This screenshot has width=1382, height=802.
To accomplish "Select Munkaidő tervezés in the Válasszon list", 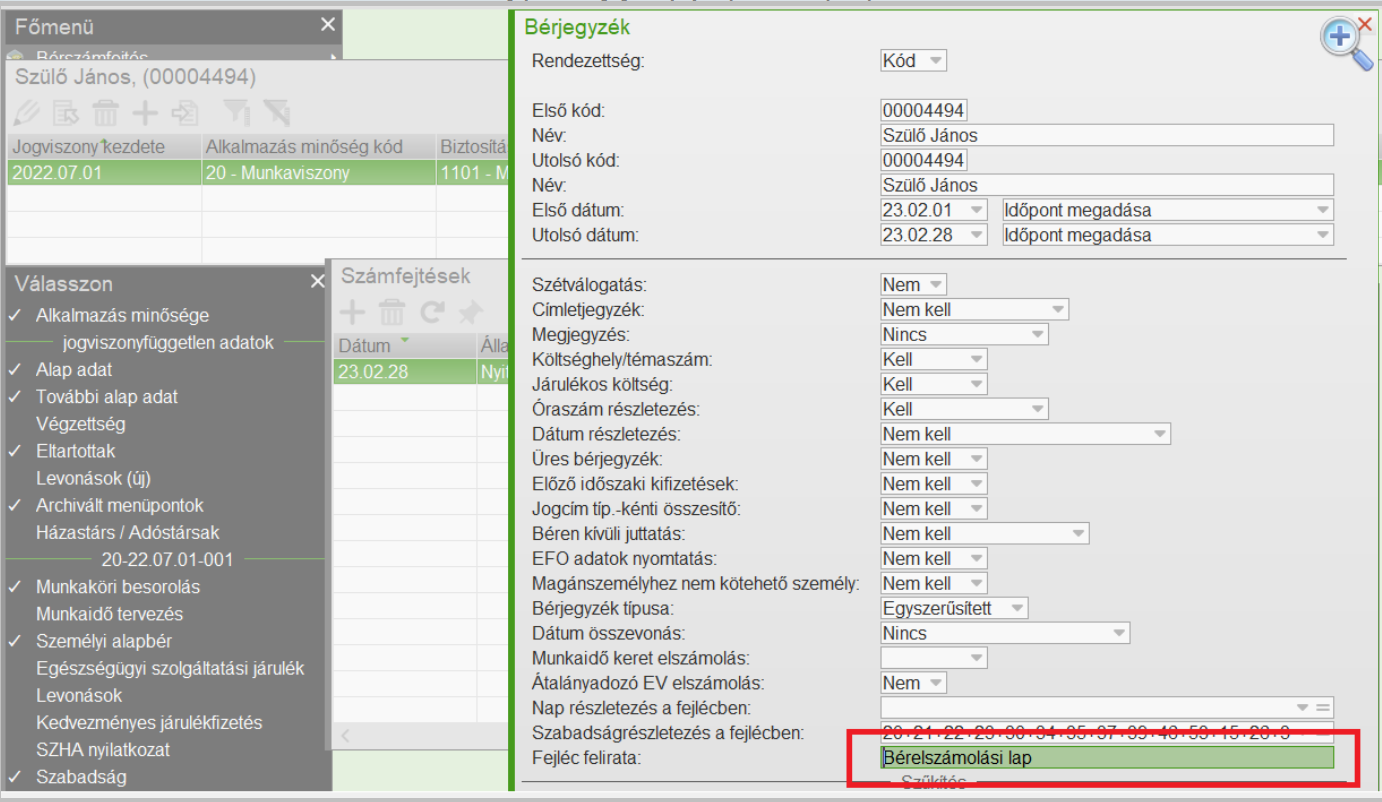I will (x=110, y=614).
